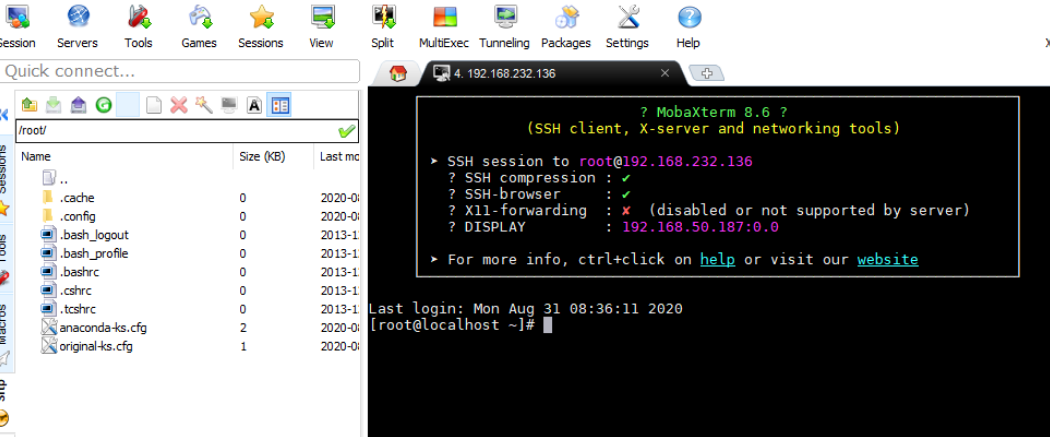The image size is (1050, 437).
Task: Select the .bash_logout file
Action: click(x=84, y=235)
